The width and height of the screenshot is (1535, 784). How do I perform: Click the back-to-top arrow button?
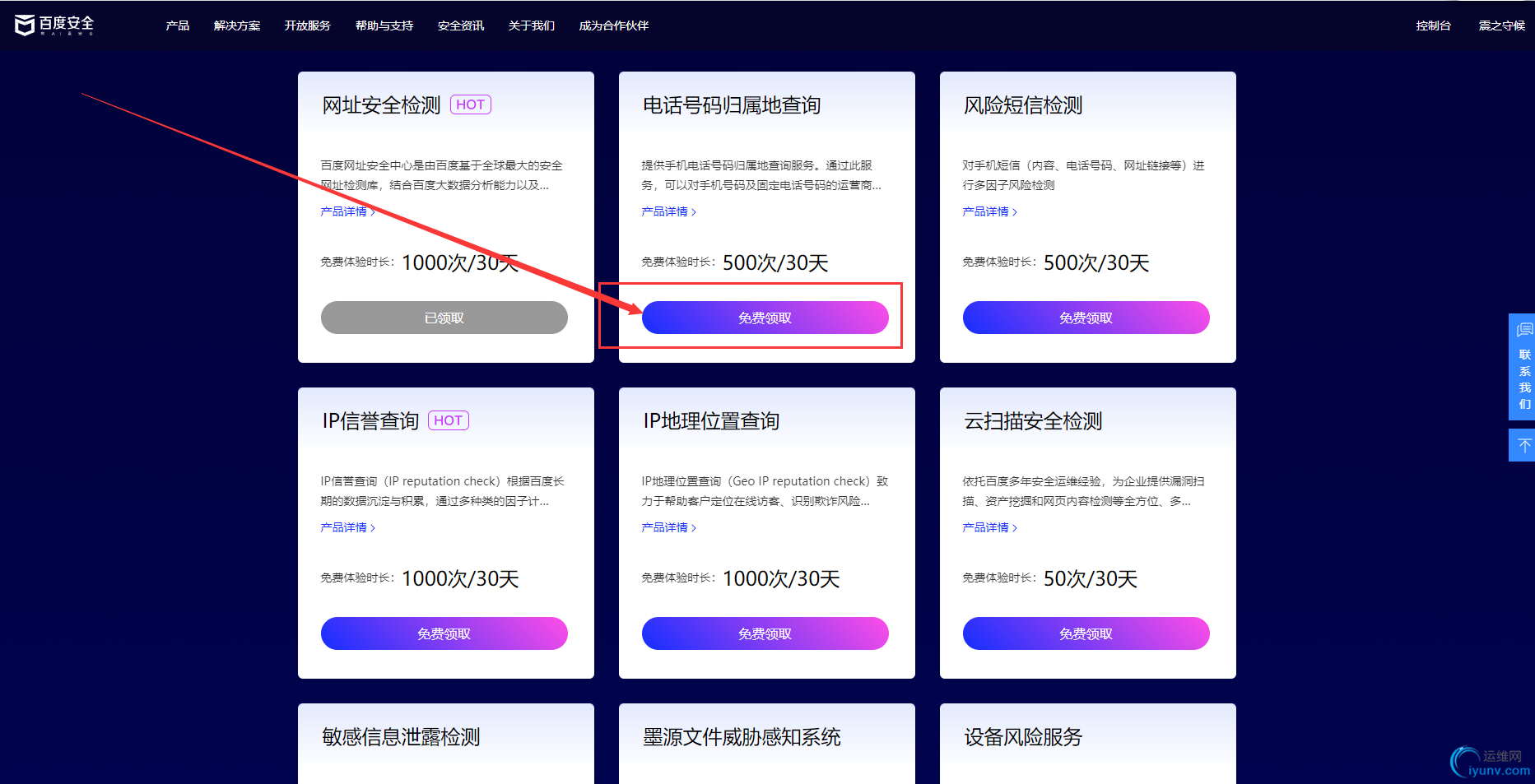[1523, 444]
